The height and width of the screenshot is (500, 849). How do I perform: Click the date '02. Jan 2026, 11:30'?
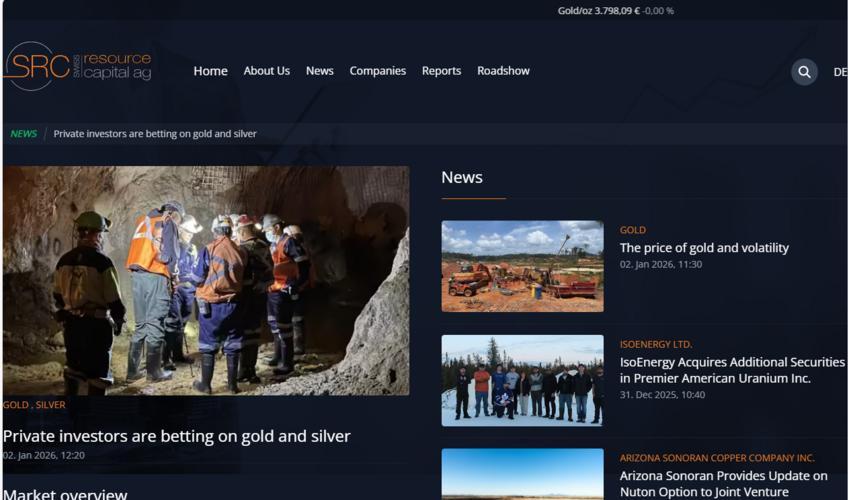661,264
